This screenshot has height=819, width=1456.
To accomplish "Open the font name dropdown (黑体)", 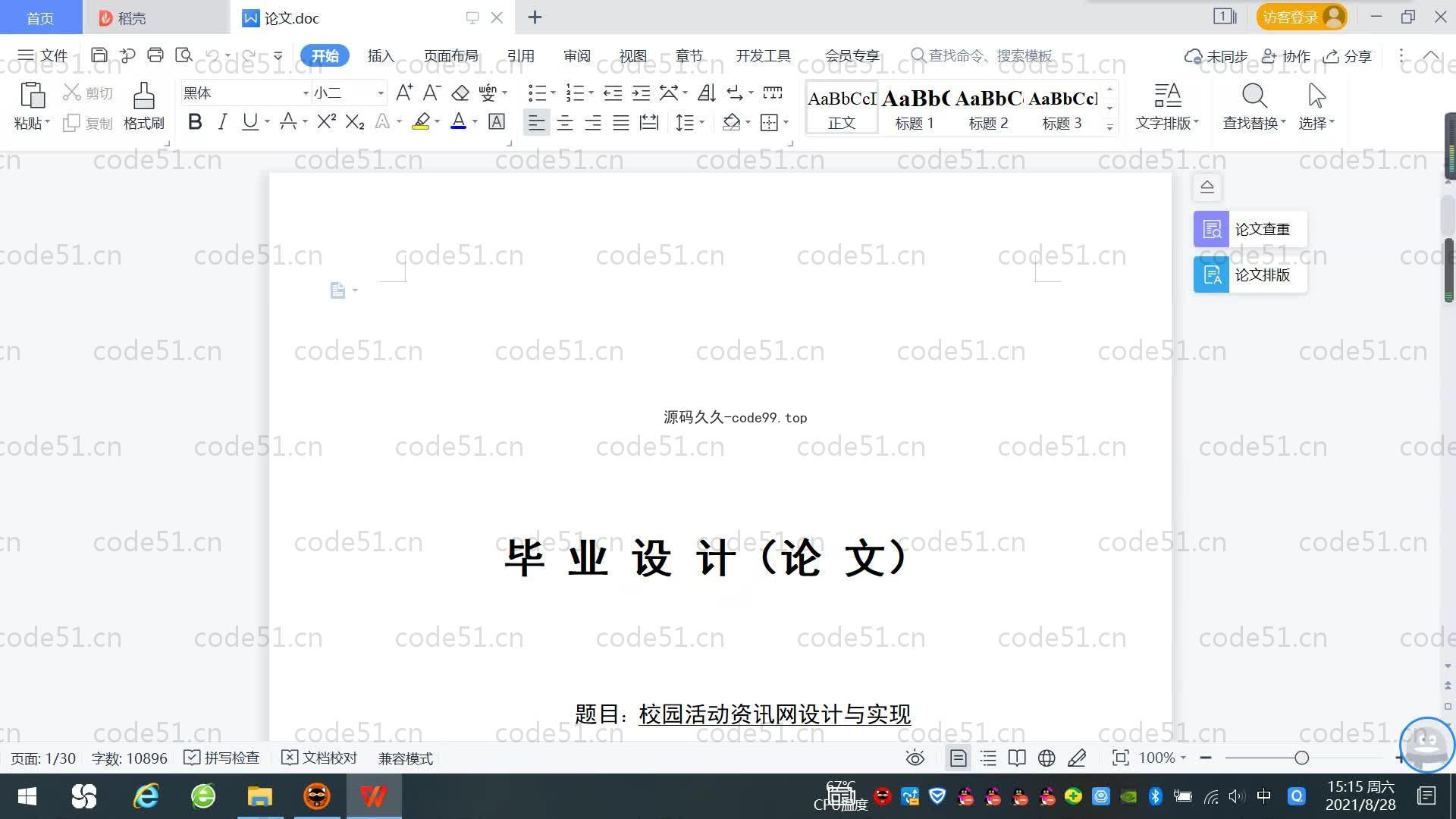I will [306, 93].
